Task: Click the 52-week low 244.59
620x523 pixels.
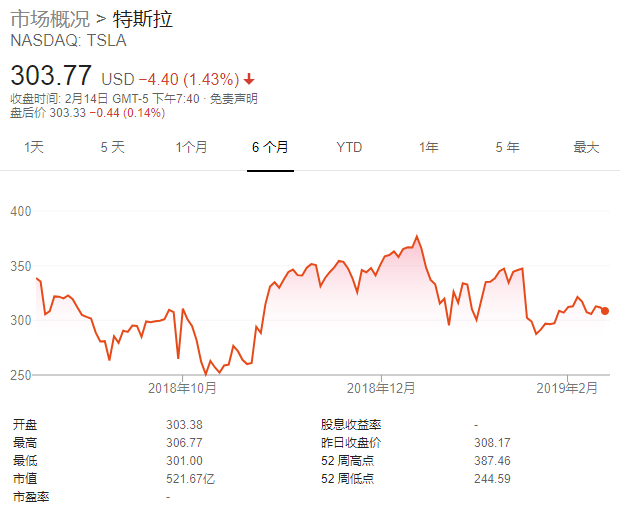Action: click(492, 479)
